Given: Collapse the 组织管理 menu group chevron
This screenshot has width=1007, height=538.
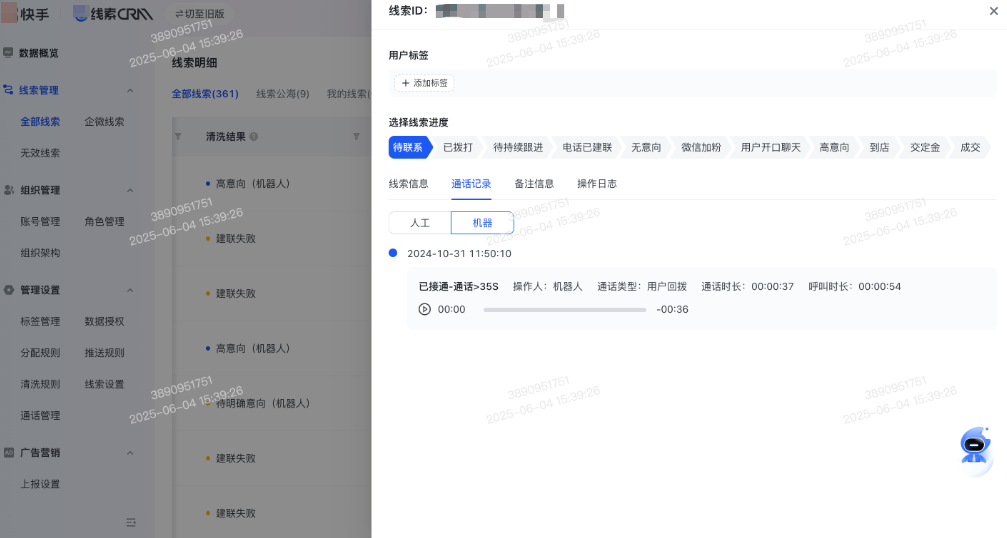Looking at the screenshot, I should point(130,191).
